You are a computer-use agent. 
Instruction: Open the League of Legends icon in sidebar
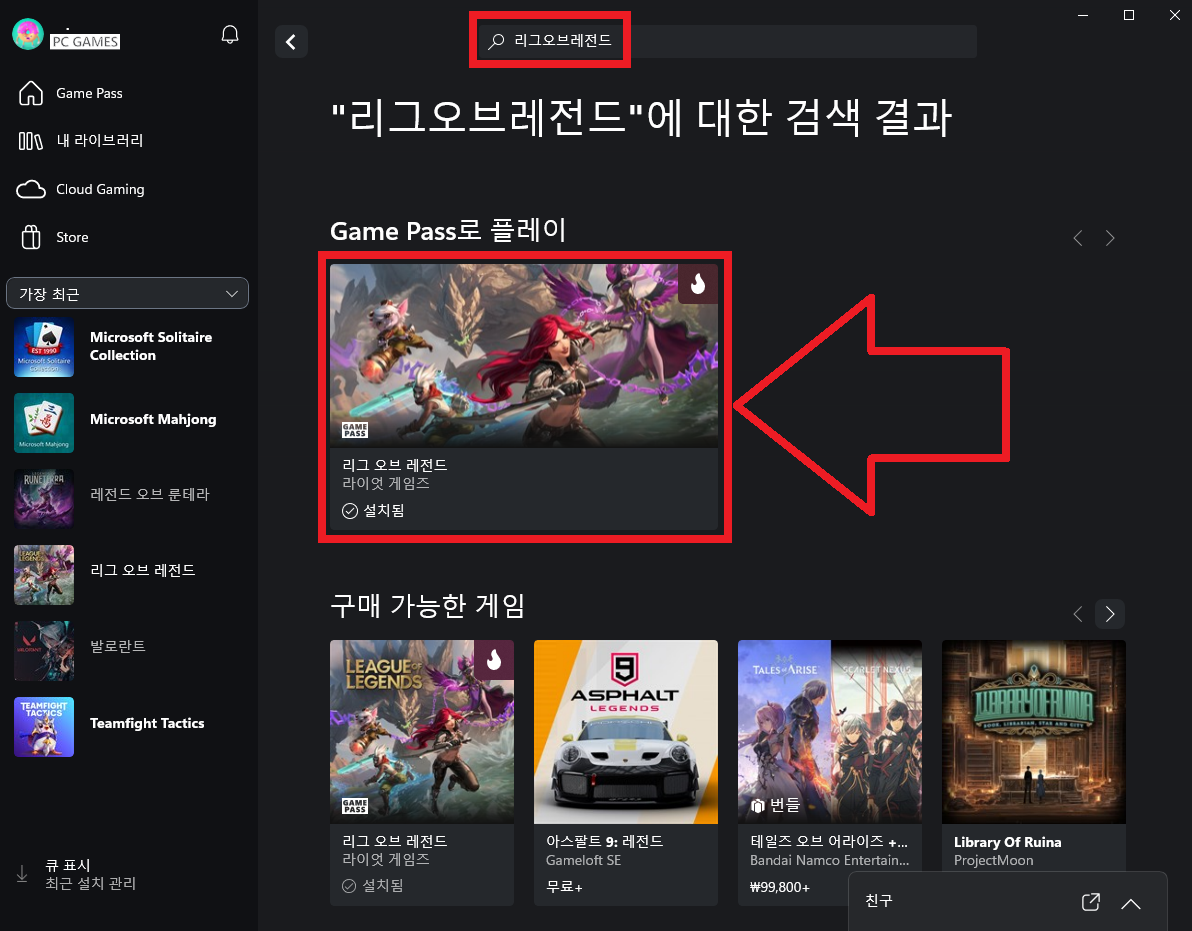44,575
